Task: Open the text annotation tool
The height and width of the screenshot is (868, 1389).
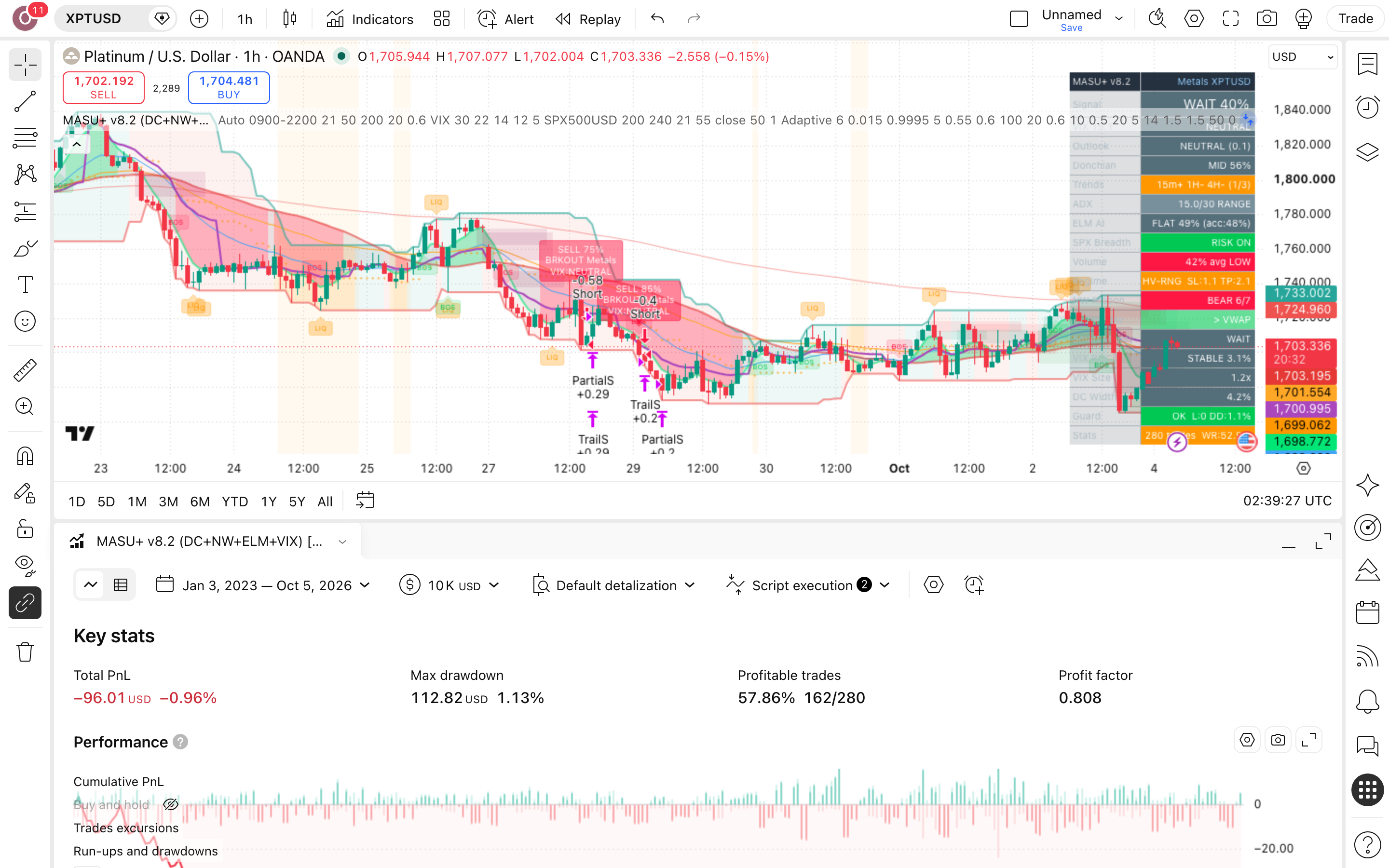Action: click(x=25, y=285)
